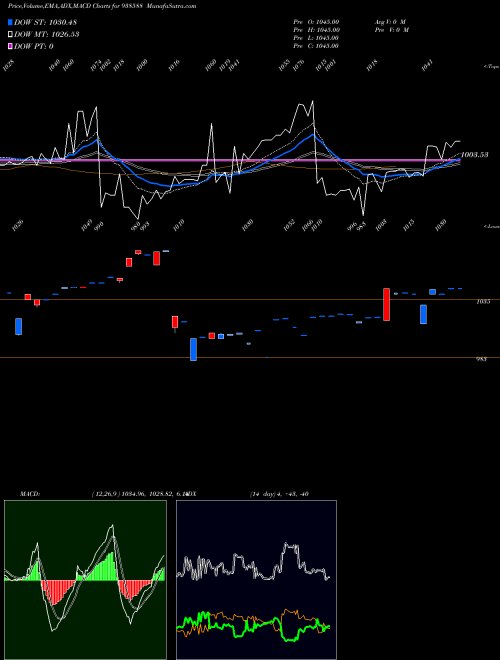Click the ADX '(14 day)' parameters text

[263, 494]
